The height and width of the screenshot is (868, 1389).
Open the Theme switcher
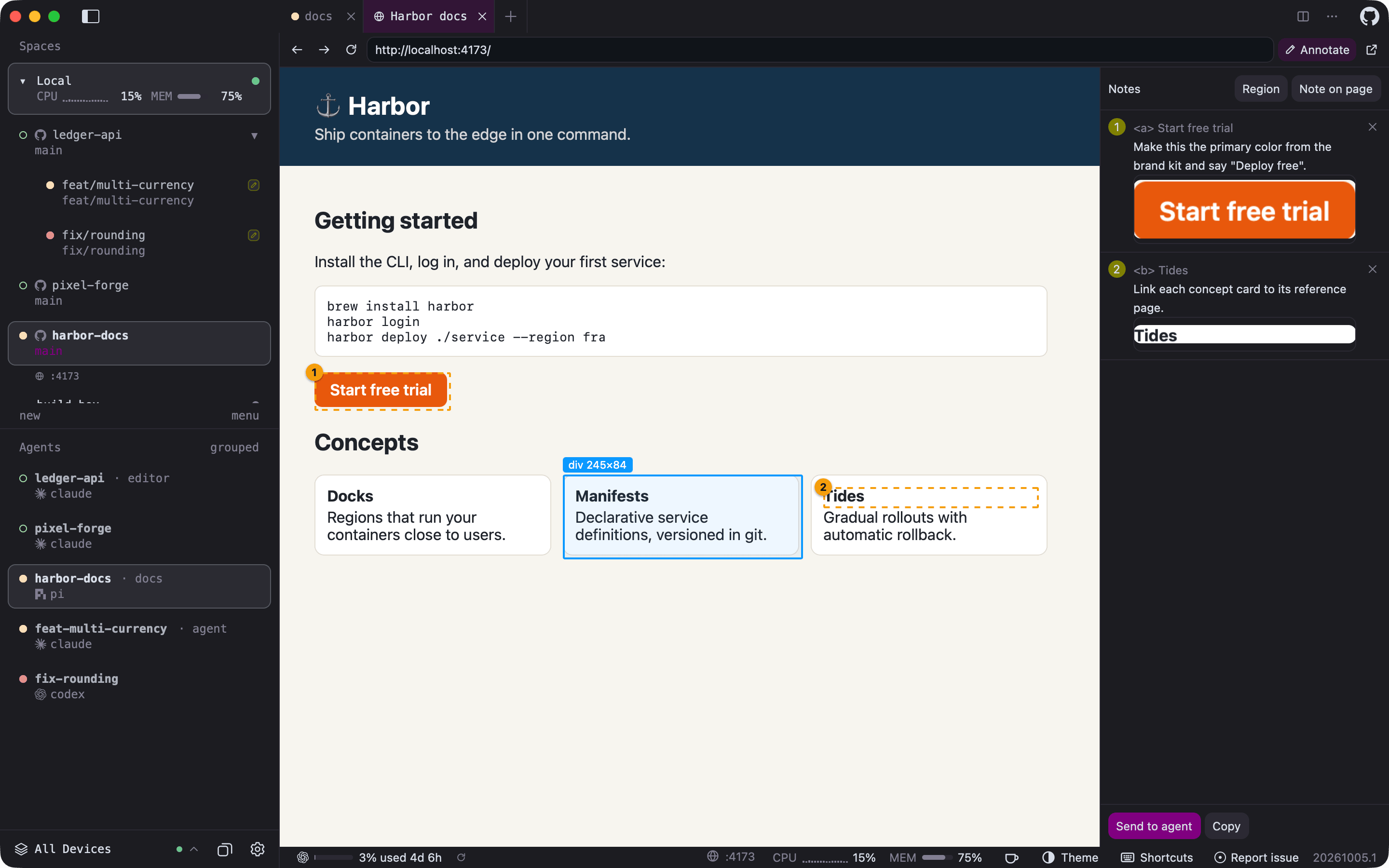[x=1070, y=857]
